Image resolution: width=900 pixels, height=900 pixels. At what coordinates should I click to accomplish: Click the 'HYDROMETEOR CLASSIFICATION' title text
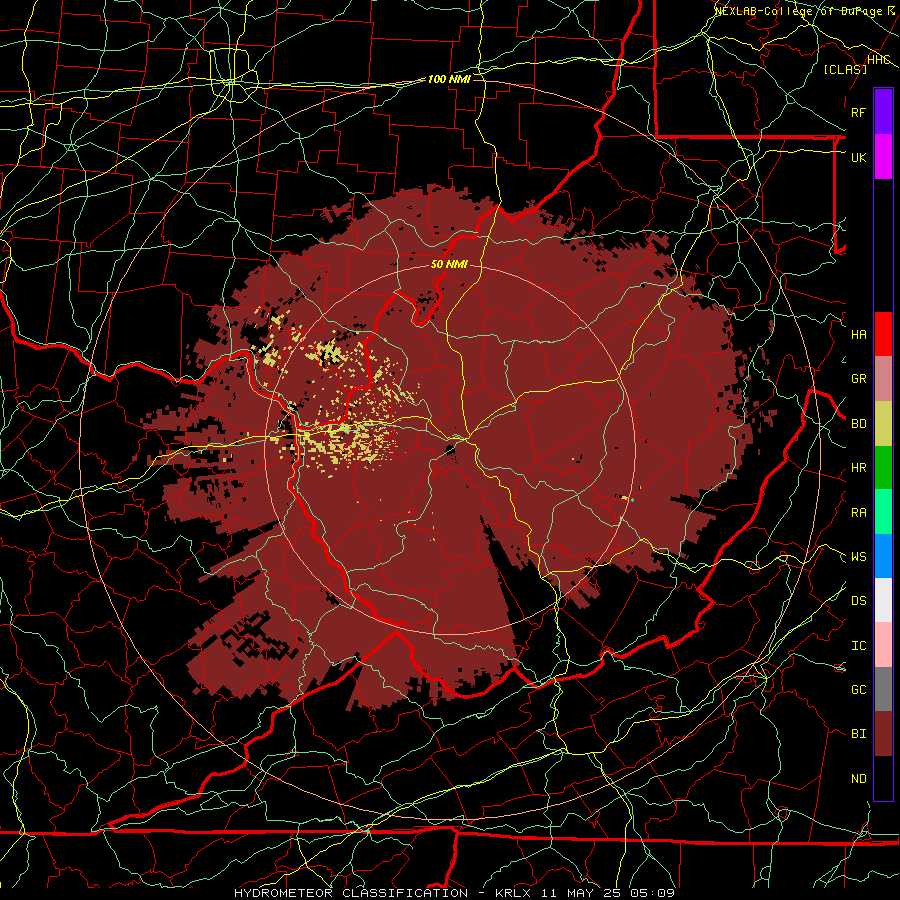351,893
